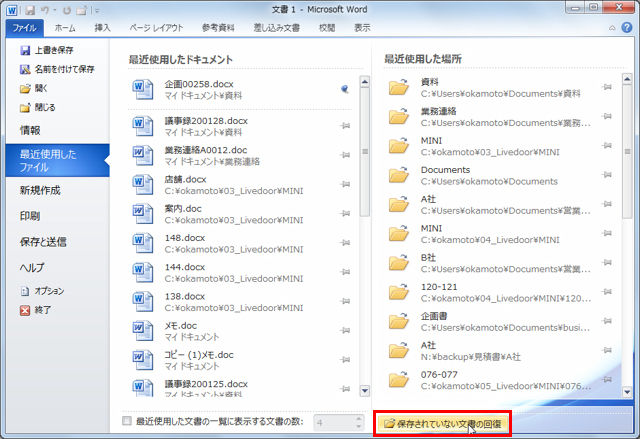Pin the 資料 folder in recent places

click(x=607, y=87)
